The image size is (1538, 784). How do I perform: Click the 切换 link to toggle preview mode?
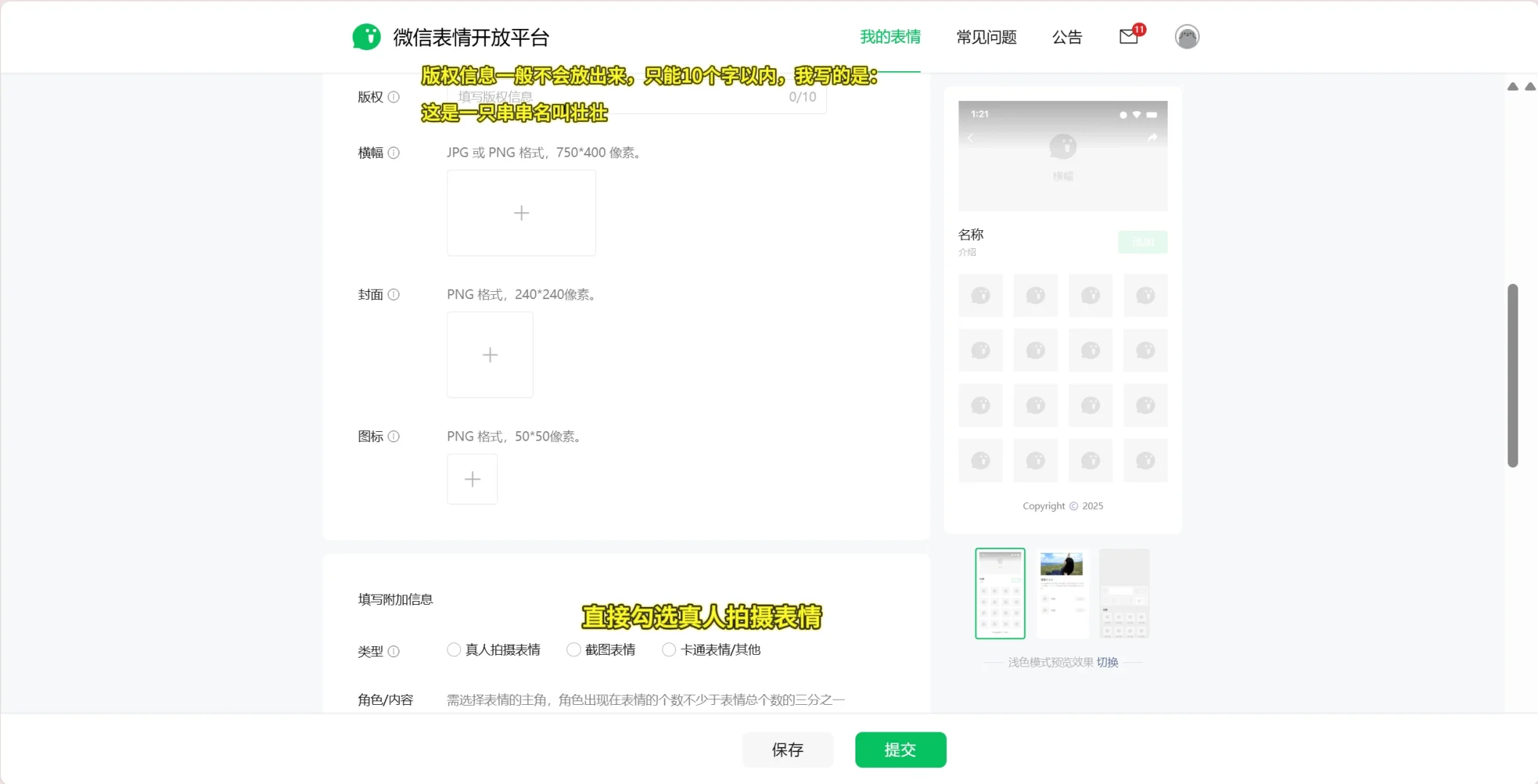[1107, 662]
